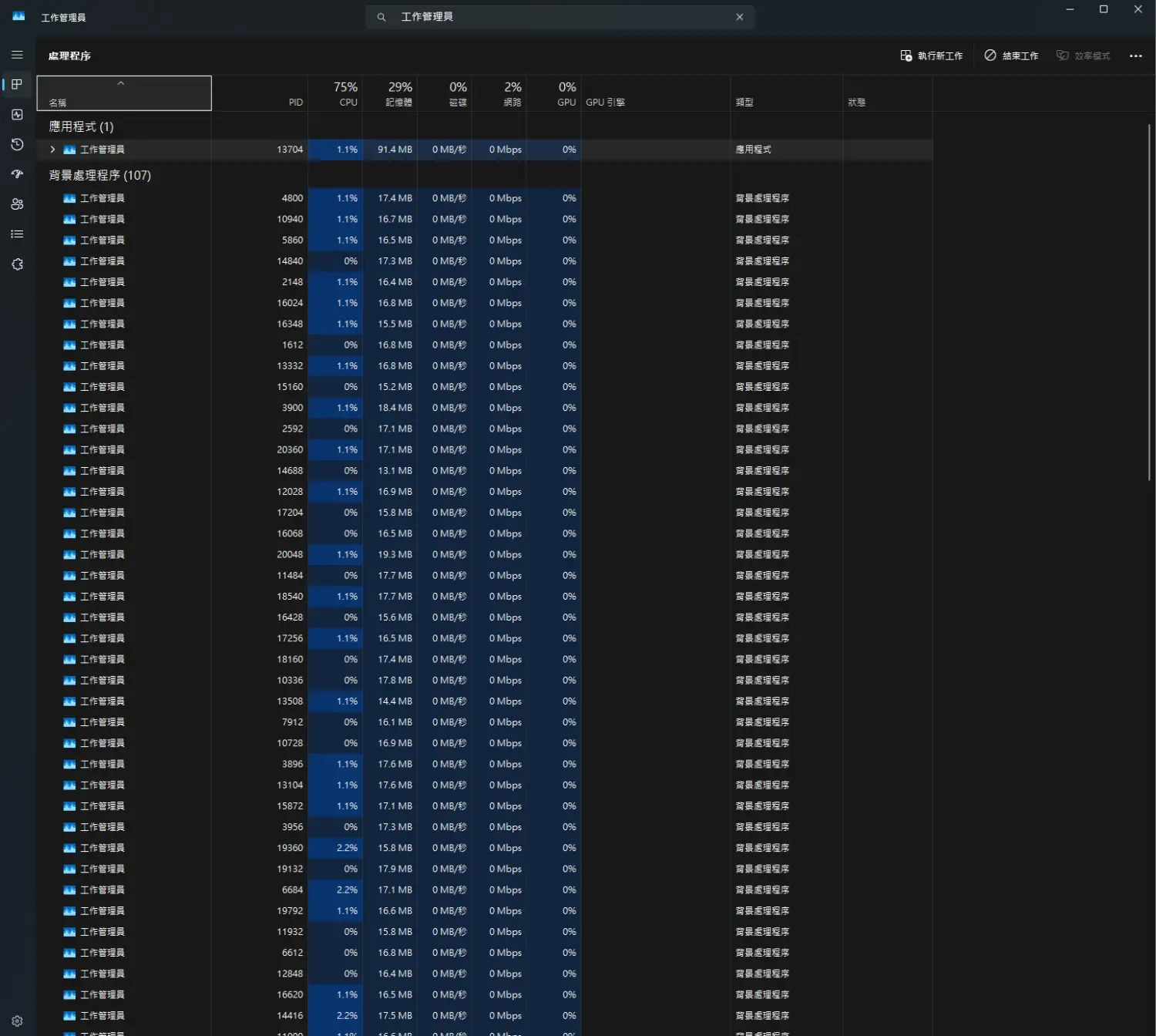Open the Details list page
This screenshot has width=1156, height=1036.
[17, 234]
